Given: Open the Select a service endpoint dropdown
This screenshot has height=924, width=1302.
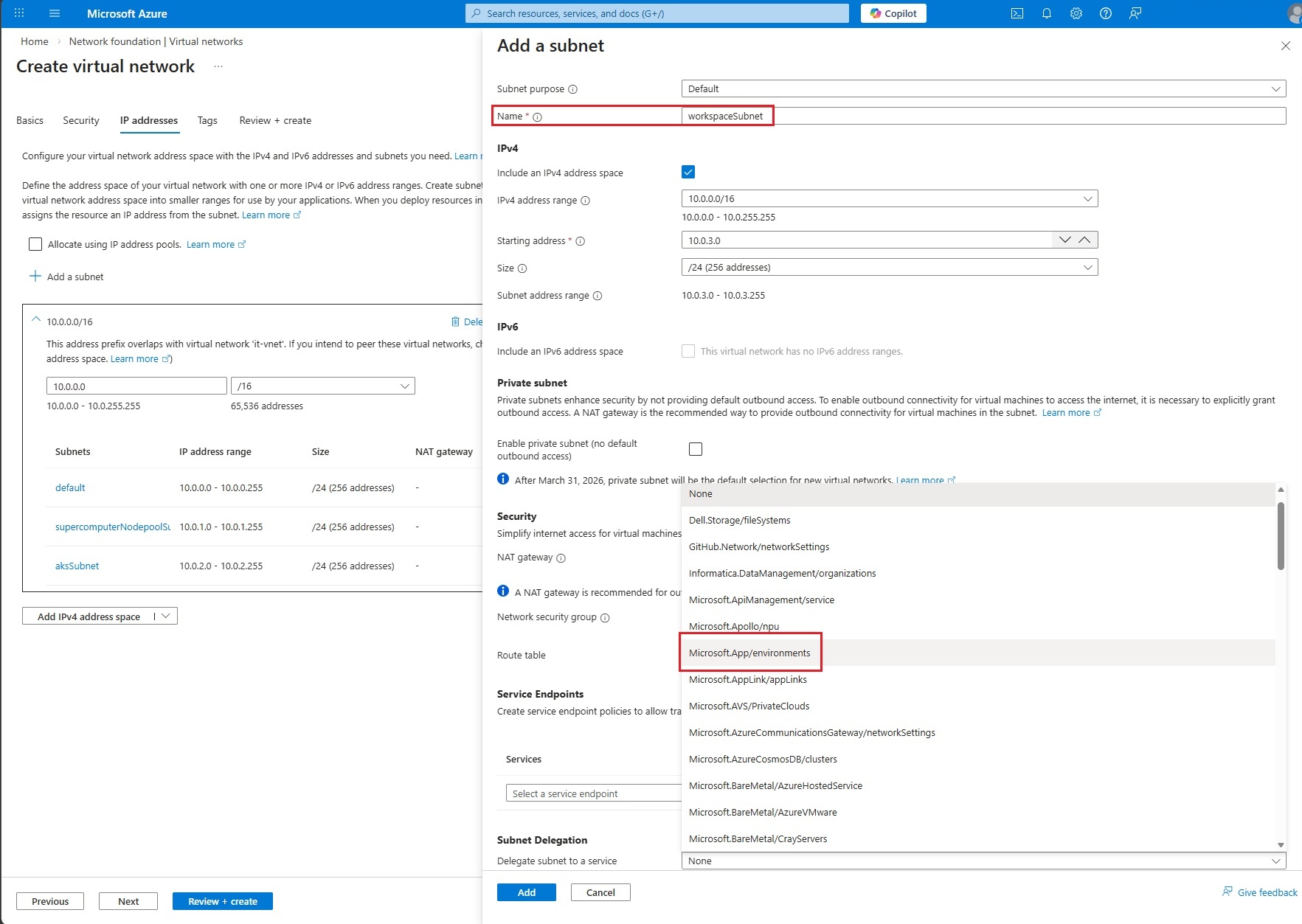Looking at the screenshot, I should [x=594, y=793].
